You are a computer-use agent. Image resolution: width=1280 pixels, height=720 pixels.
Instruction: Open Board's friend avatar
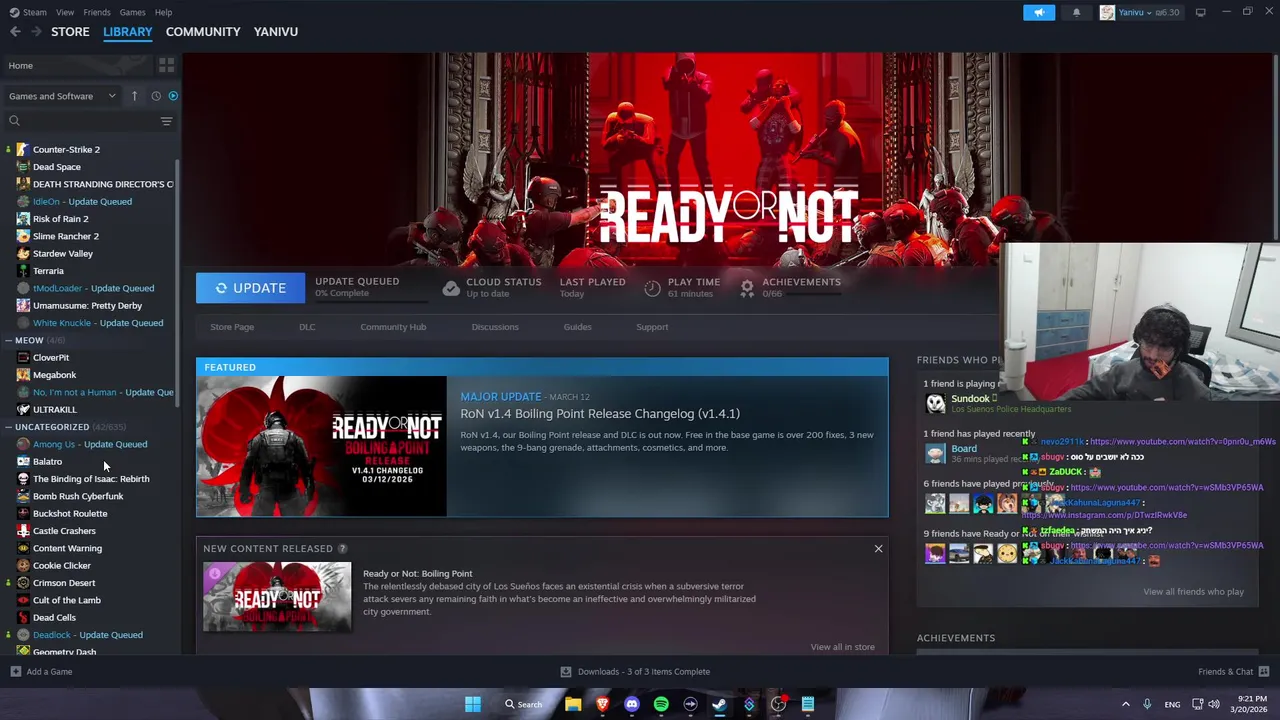point(935,453)
